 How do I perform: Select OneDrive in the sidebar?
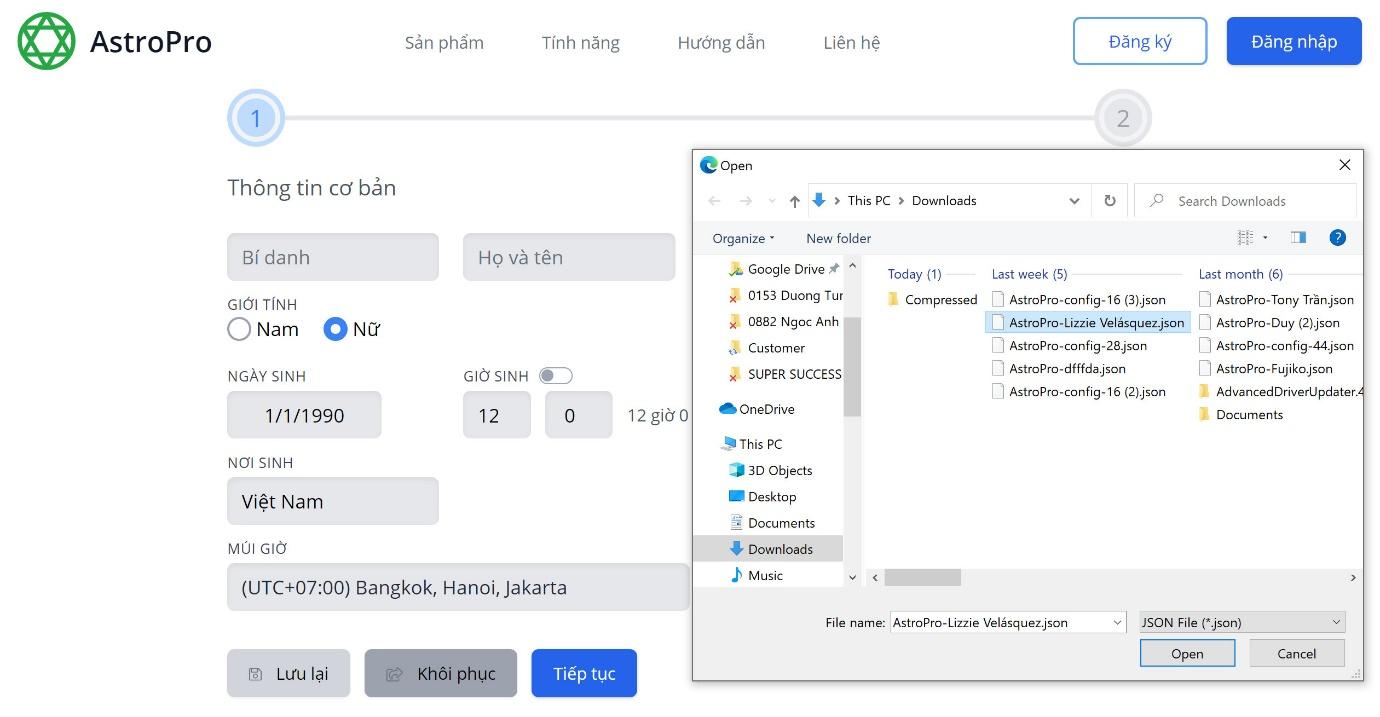coord(766,408)
